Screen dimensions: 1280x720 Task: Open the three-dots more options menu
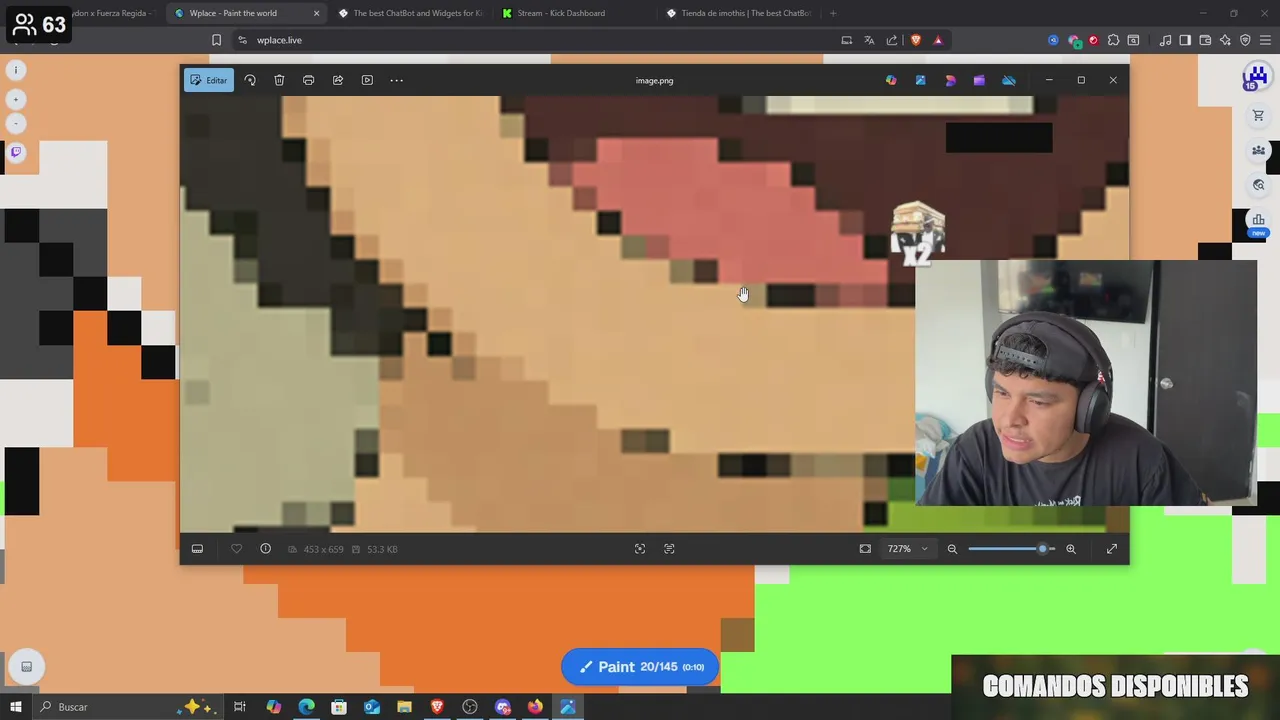pyautogui.click(x=397, y=80)
